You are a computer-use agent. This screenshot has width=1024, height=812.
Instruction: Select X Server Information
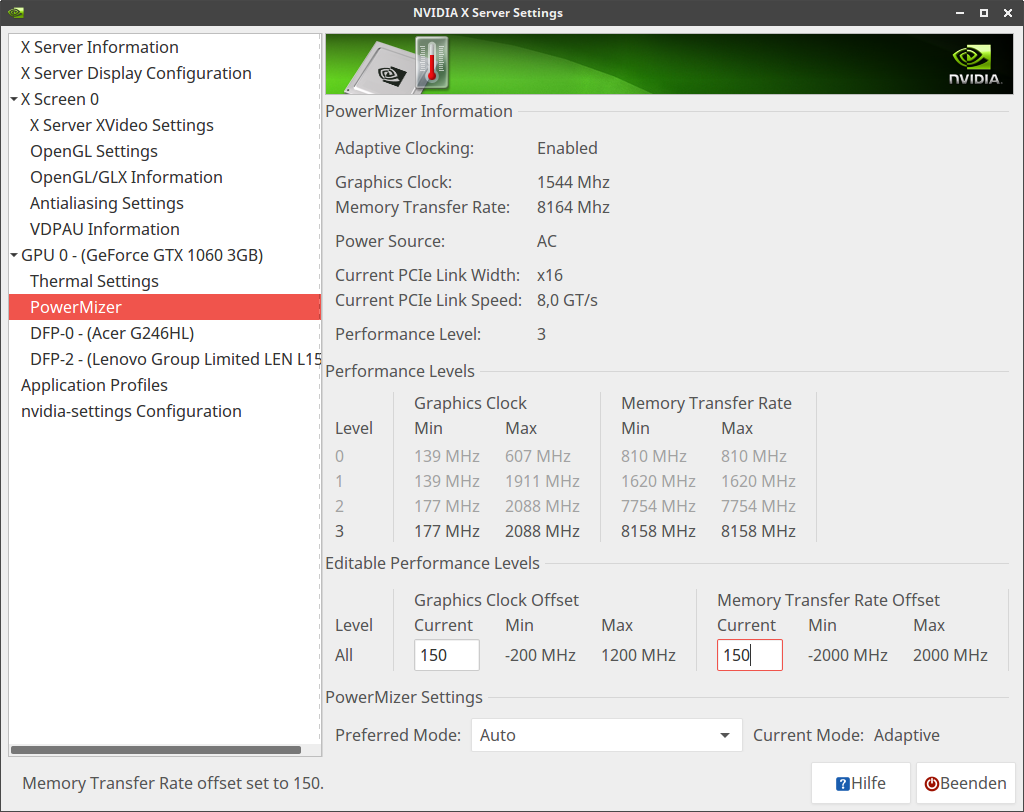coord(100,47)
